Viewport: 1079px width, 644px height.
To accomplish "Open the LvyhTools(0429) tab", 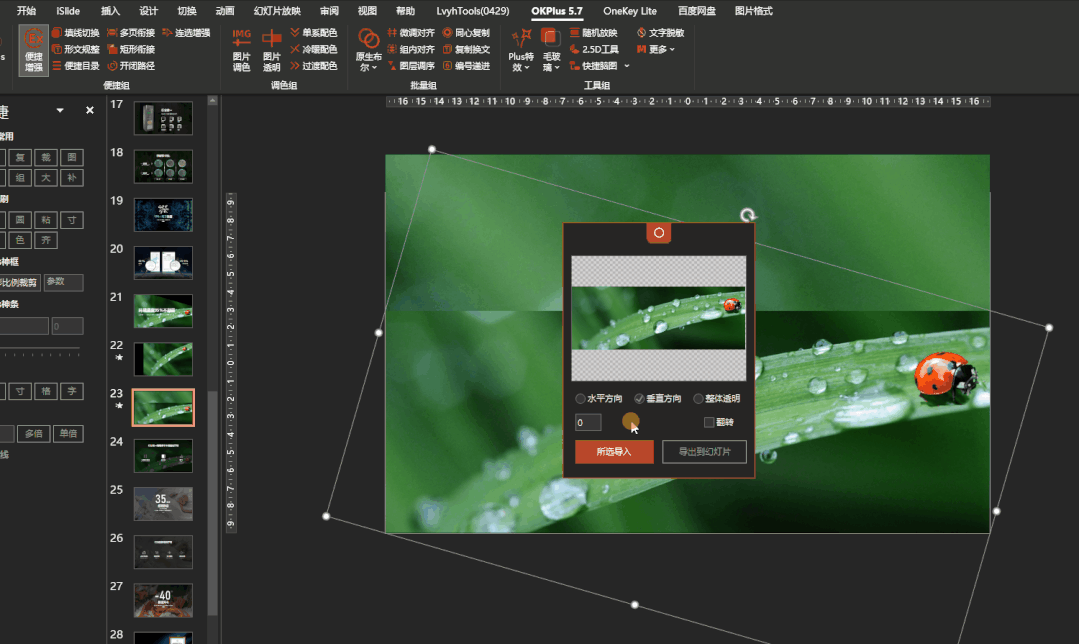I will point(473,11).
